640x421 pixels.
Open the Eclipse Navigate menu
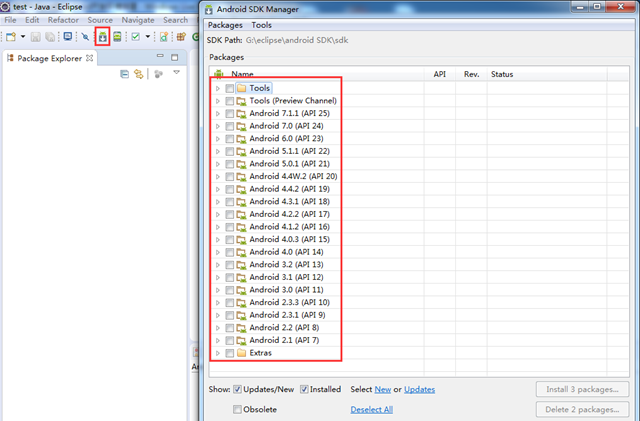[138, 20]
